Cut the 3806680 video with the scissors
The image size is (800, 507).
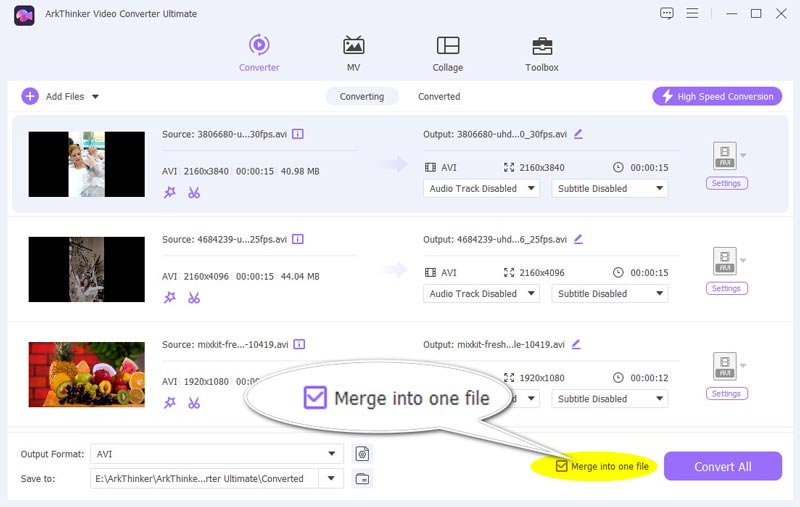point(194,192)
